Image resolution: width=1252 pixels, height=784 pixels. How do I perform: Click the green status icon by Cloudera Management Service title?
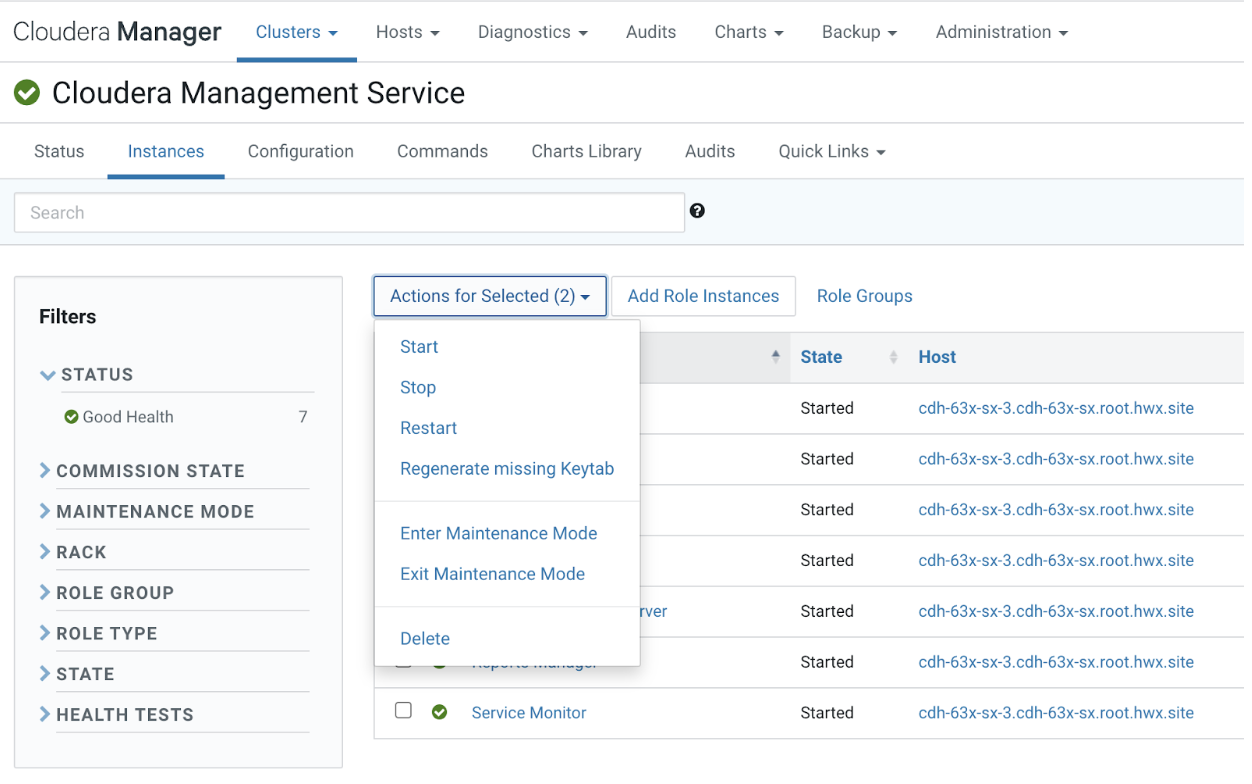click(x=27, y=93)
